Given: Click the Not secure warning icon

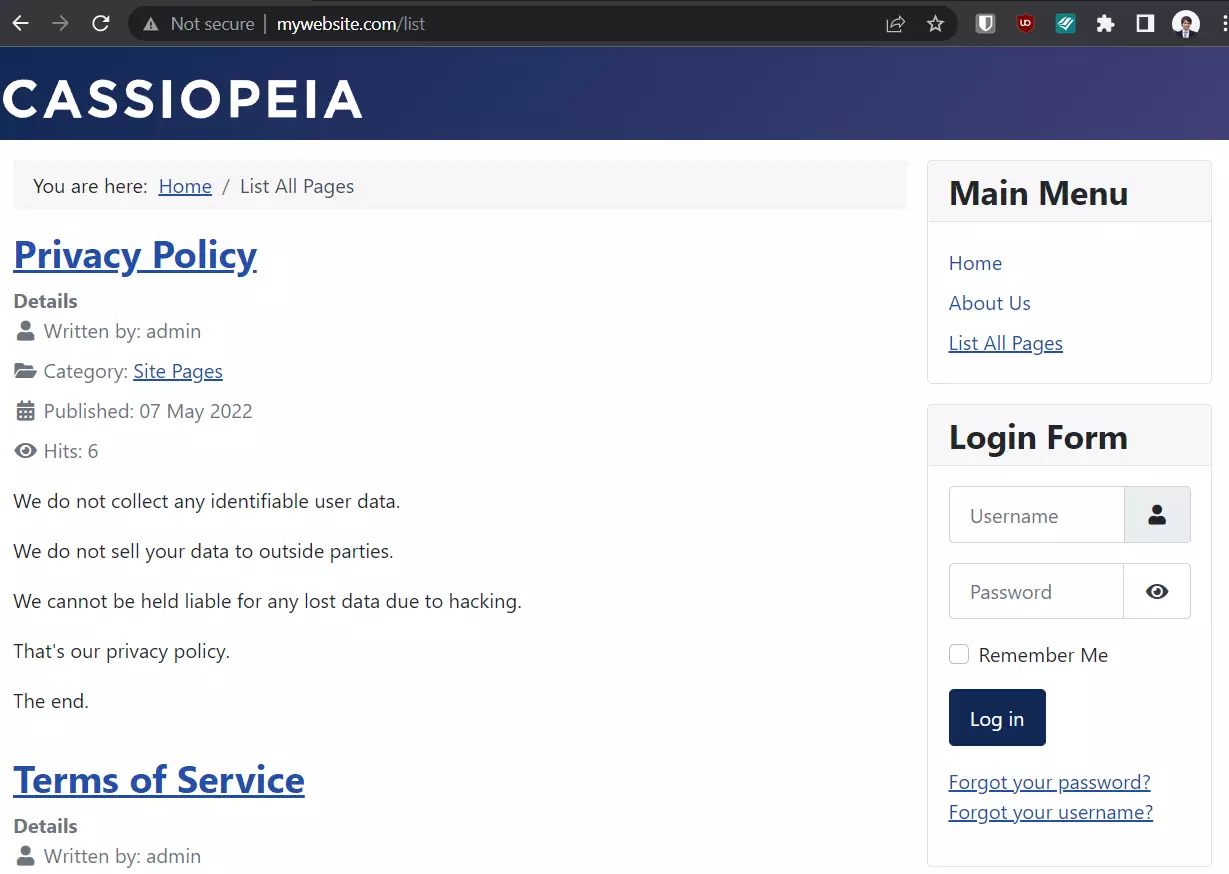Looking at the screenshot, I should pos(151,24).
